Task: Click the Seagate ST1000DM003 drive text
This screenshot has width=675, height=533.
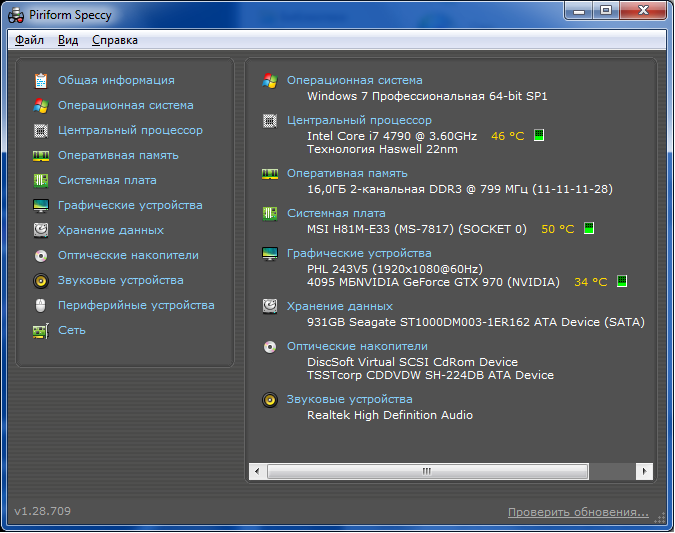Action: click(476, 322)
